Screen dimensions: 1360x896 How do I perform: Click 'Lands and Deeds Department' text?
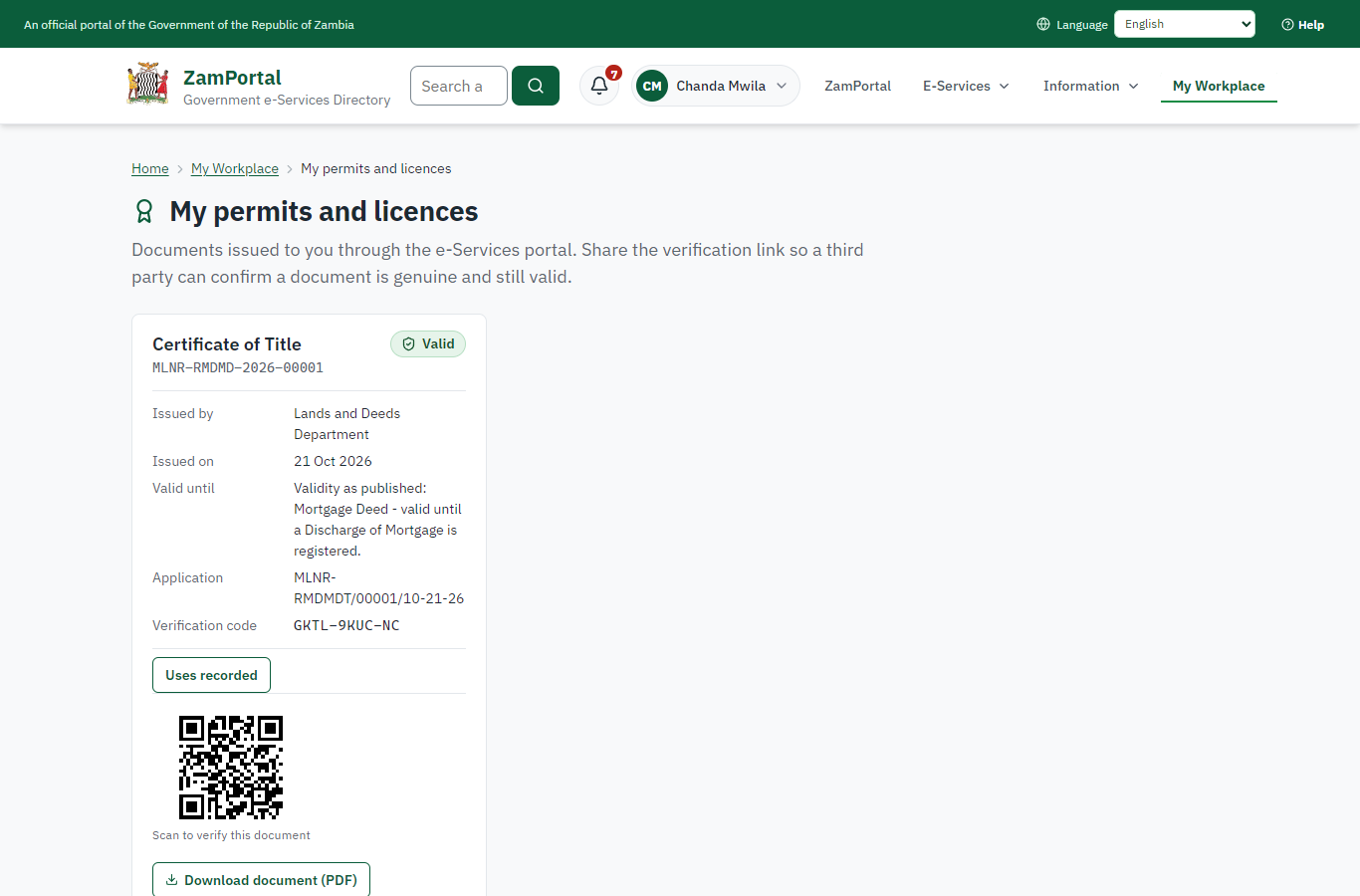coord(346,424)
